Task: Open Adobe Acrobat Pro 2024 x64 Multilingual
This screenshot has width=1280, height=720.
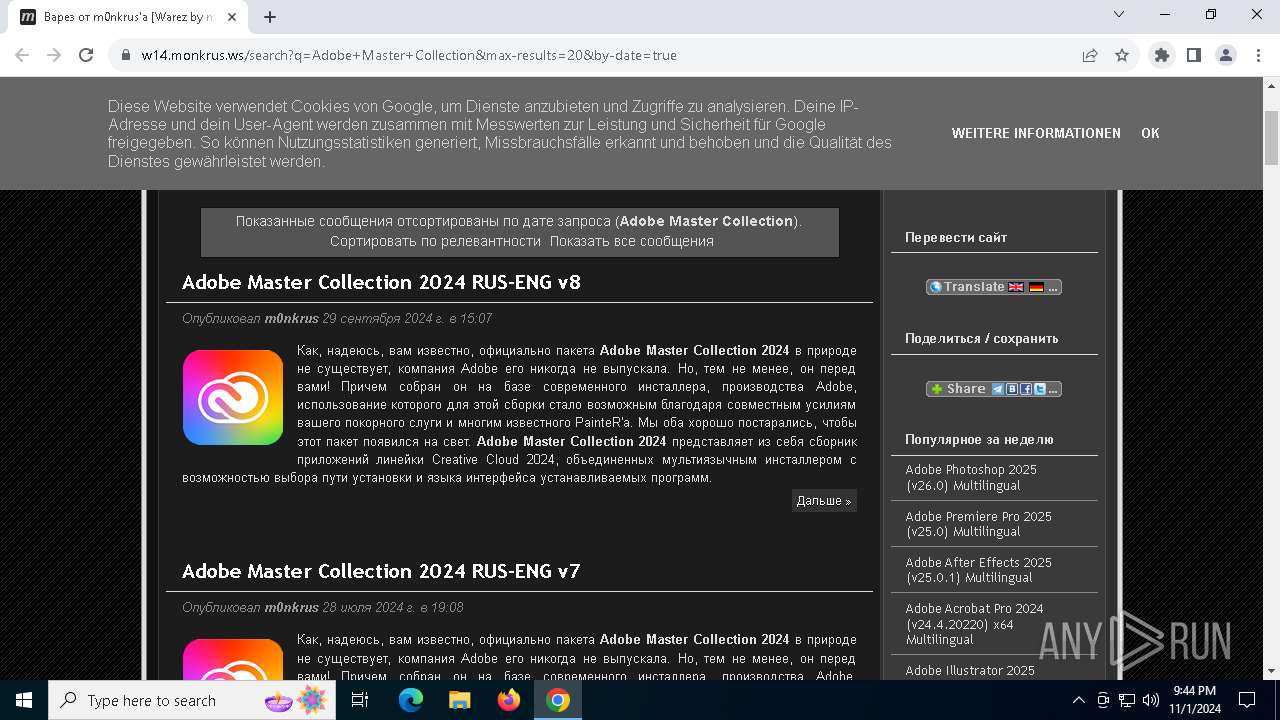Action: pyautogui.click(x=974, y=623)
